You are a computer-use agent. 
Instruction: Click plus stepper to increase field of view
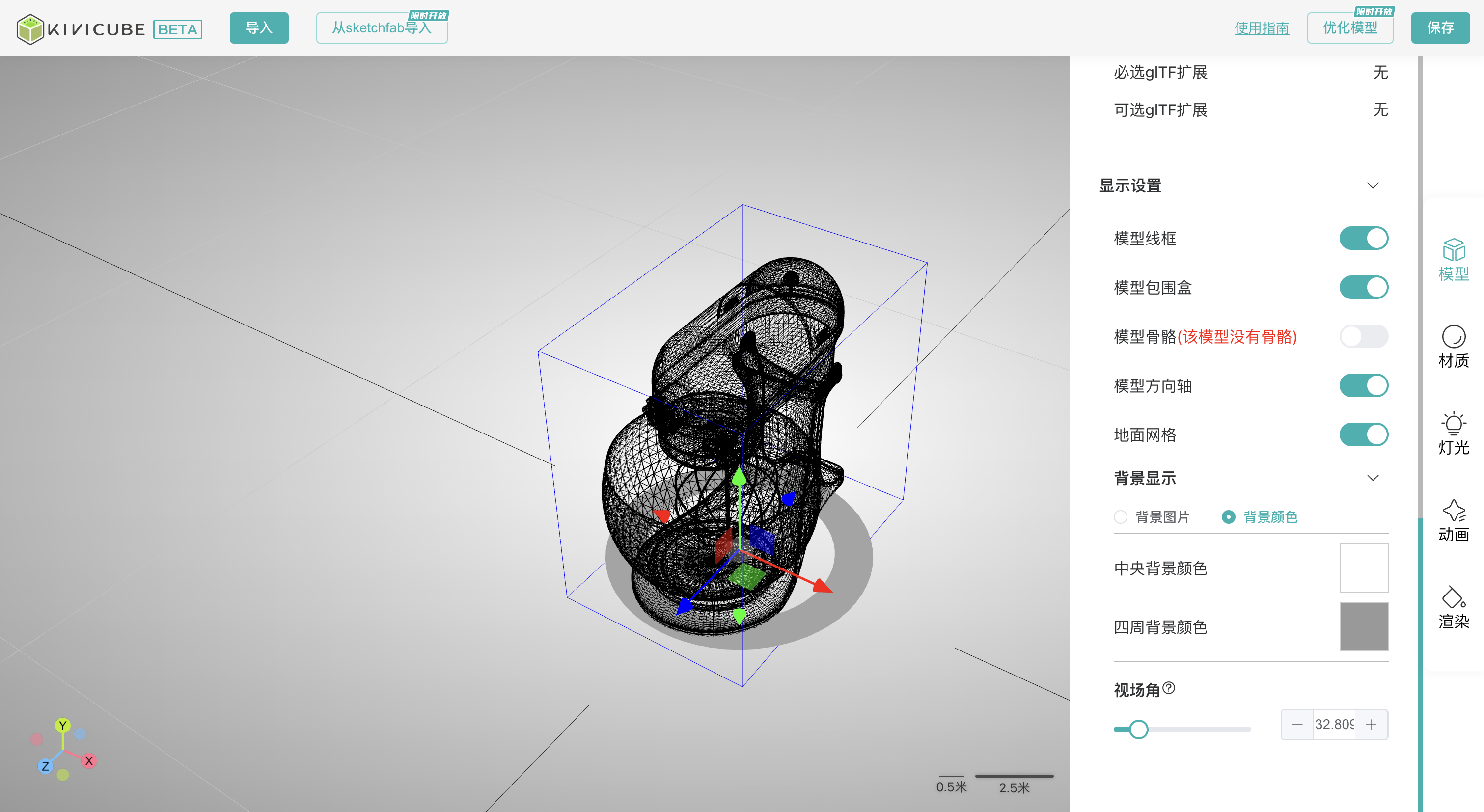[x=1371, y=725]
